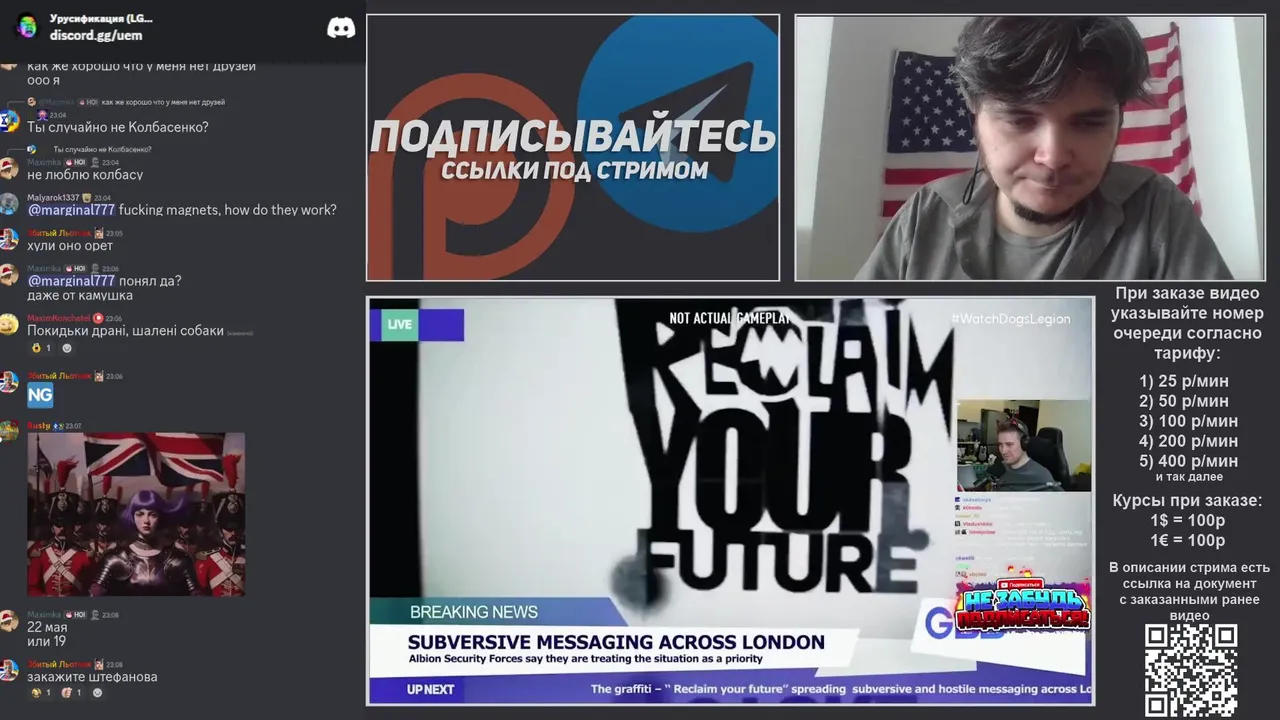The height and width of the screenshot is (720, 1280).
Task: Click 'Albion Security Forces say' subheadline text
Action: click(585, 659)
